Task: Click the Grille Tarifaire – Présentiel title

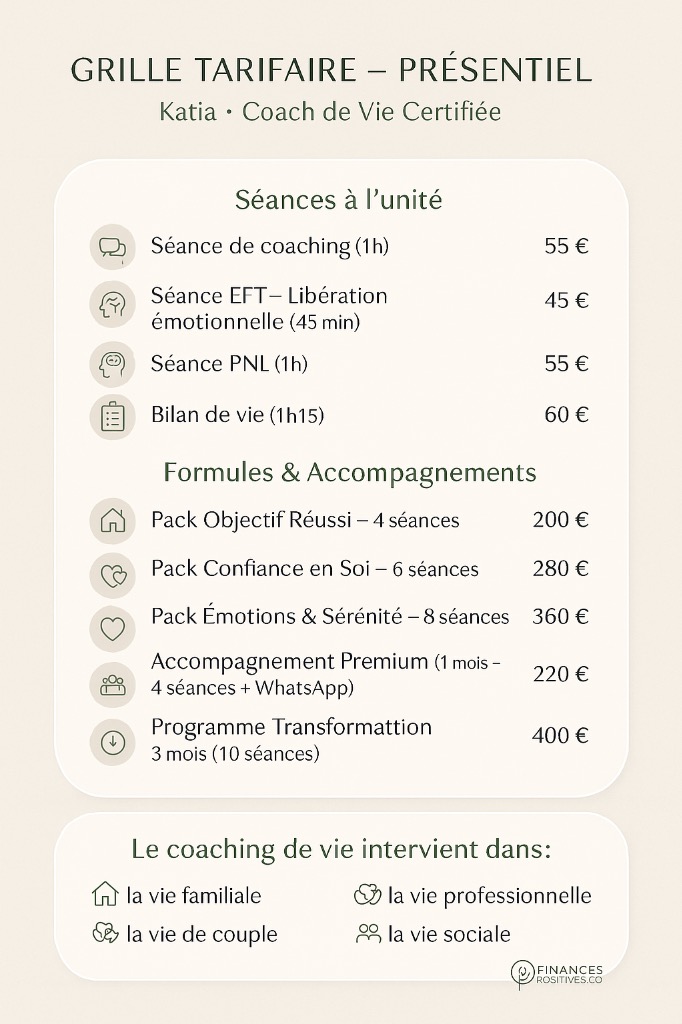Action: 332,70
